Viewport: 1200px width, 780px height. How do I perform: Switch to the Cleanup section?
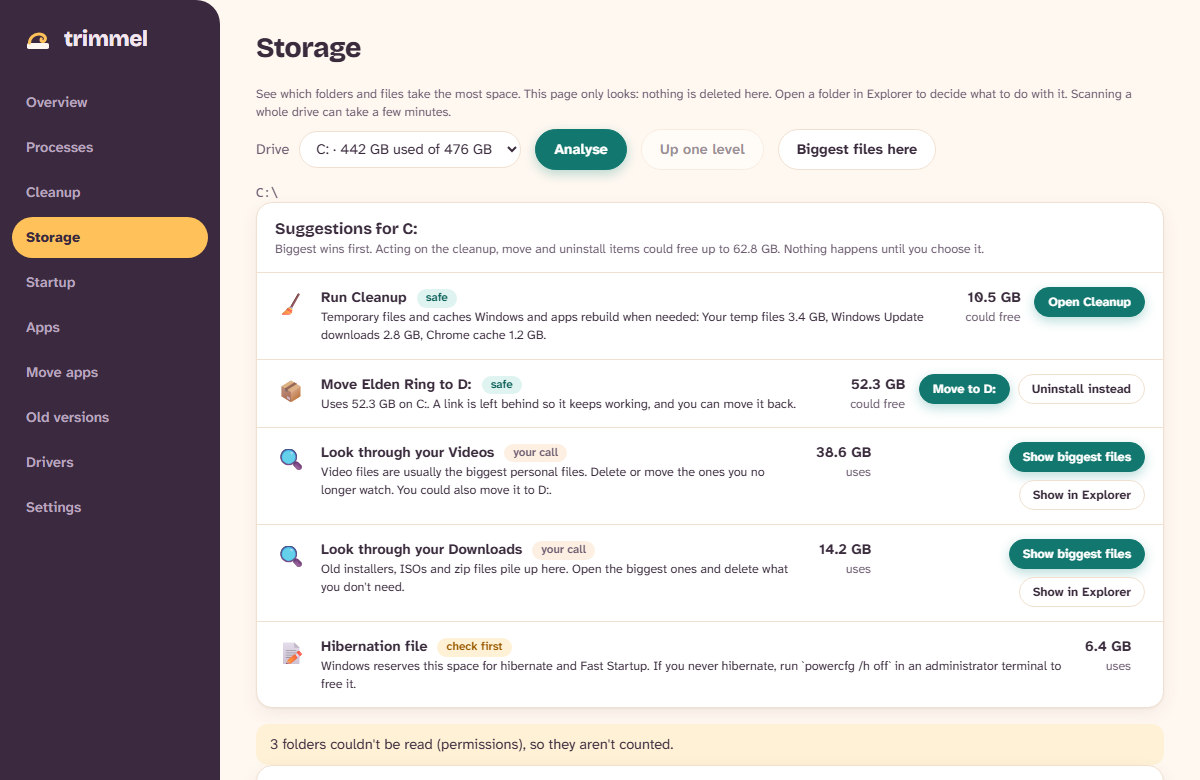point(110,192)
